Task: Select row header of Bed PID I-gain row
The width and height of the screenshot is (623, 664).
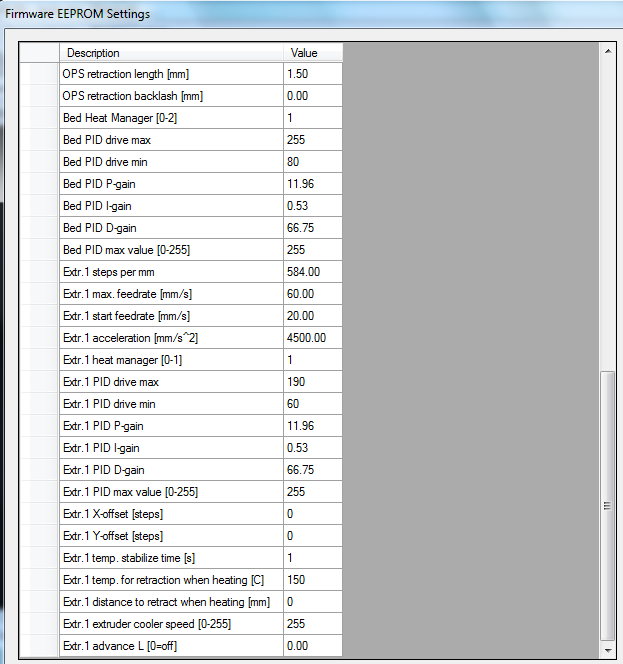Action: coord(38,206)
